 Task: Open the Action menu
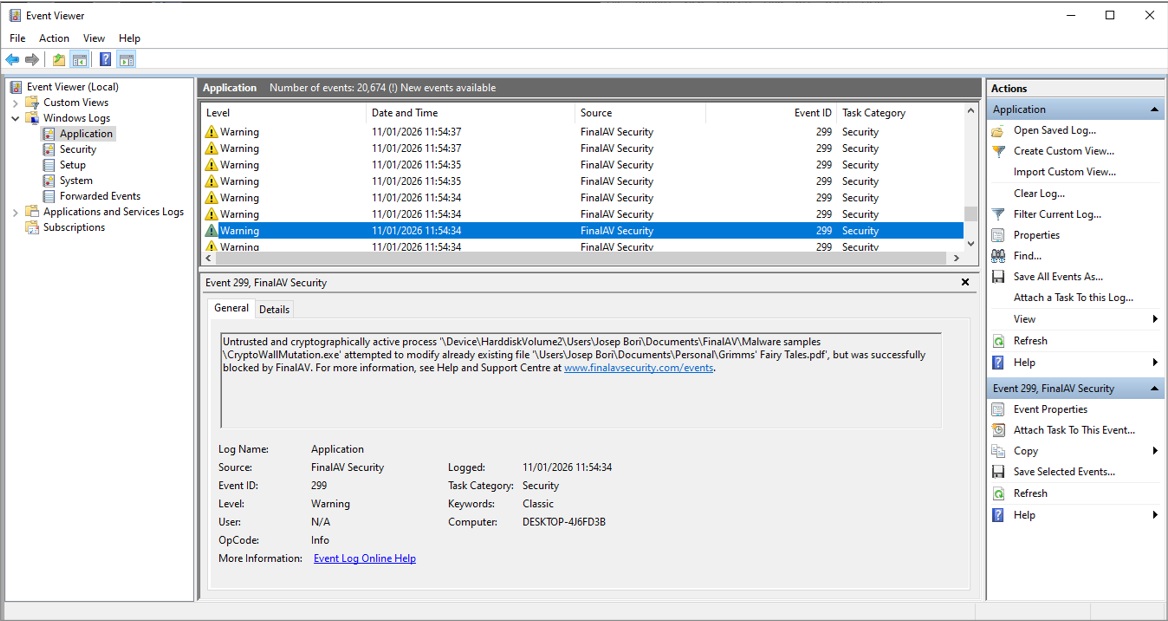click(54, 38)
